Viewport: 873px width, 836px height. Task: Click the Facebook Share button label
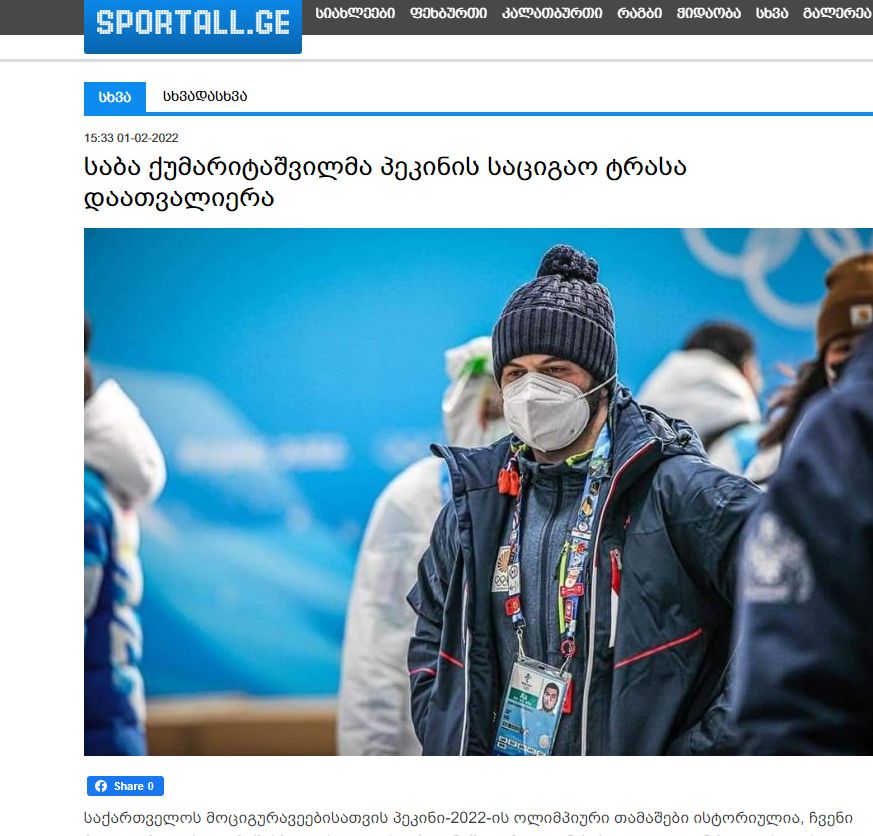[128, 786]
